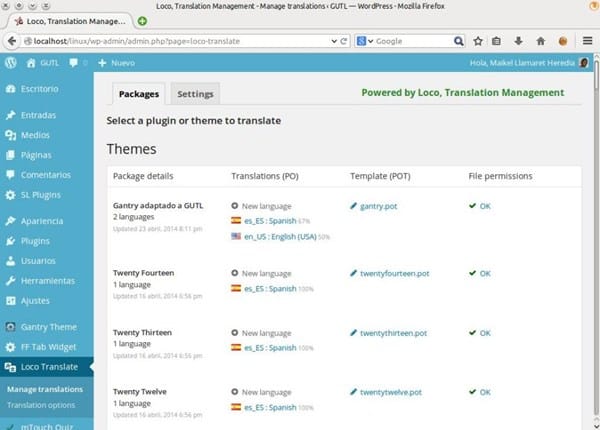Click the comments bubble in admin bar
Screen dimensions: 600x430
pyautogui.click(x=75, y=63)
